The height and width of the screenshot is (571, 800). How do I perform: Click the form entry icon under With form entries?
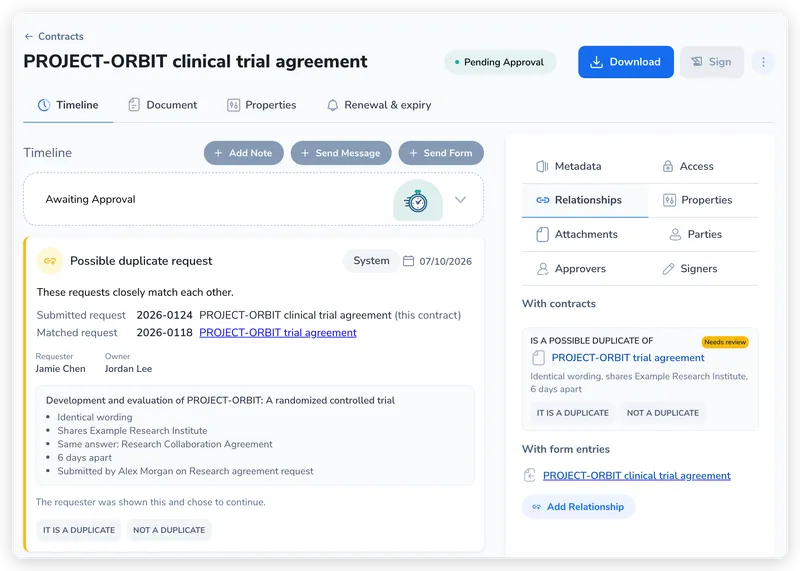coord(530,475)
